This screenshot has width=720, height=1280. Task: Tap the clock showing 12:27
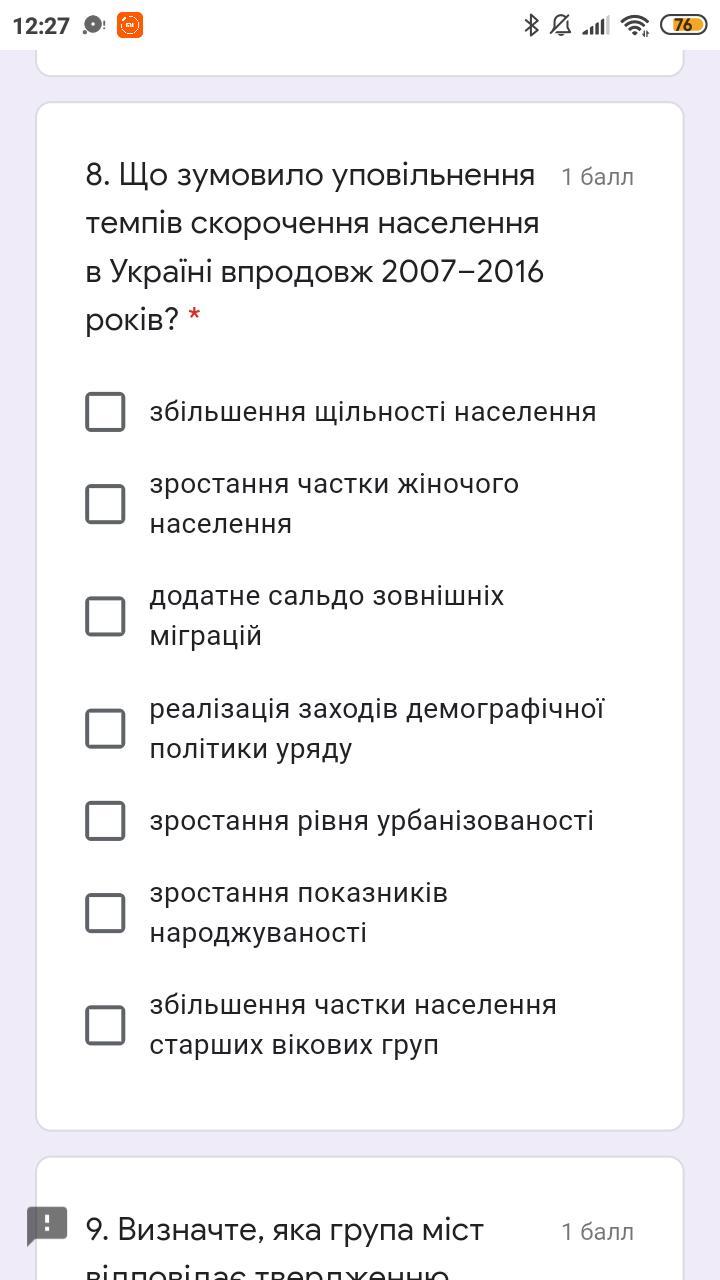41,26
